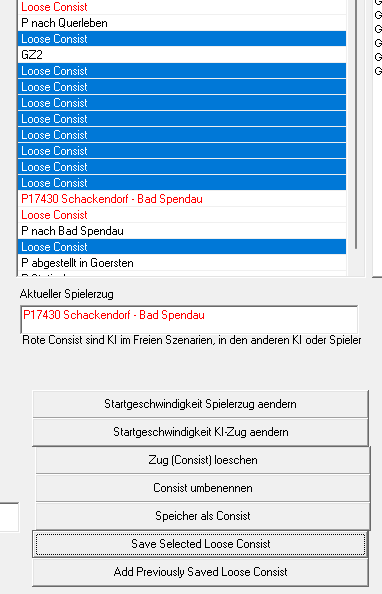Click Zug (Consist) loeschen button
The image size is (382, 594).
(x=203, y=460)
